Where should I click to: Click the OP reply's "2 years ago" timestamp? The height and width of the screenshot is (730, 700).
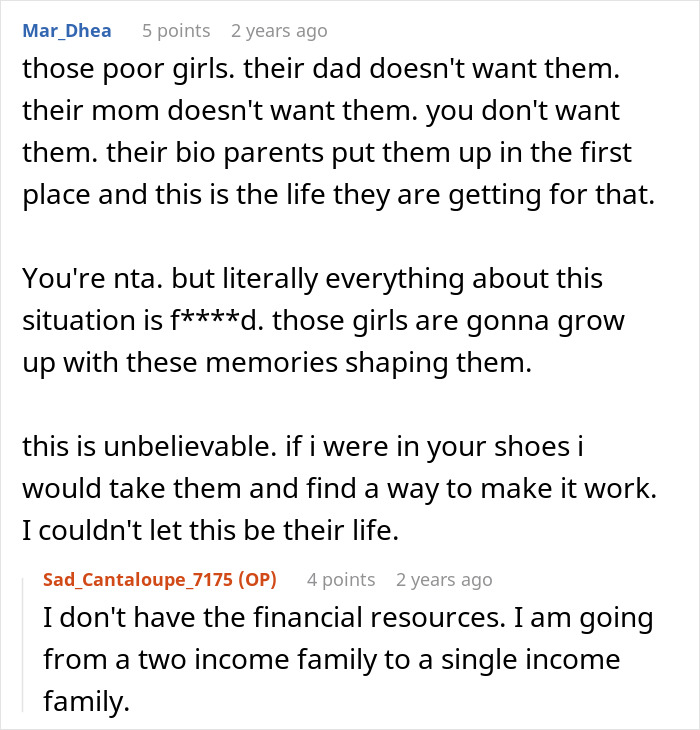pos(444,580)
